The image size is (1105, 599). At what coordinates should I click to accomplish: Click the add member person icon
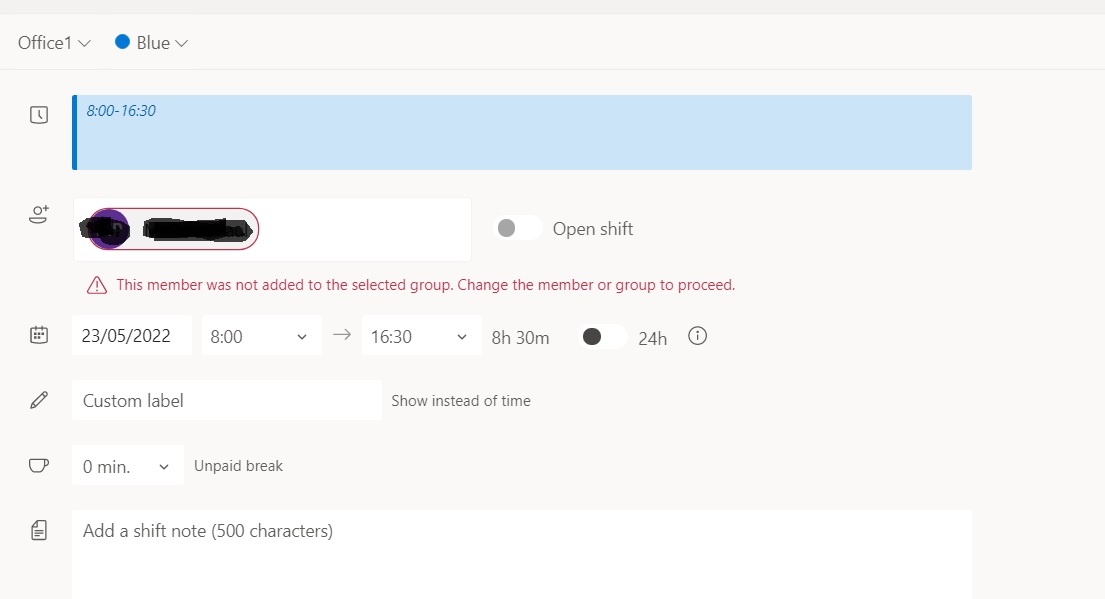[x=39, y=214]
